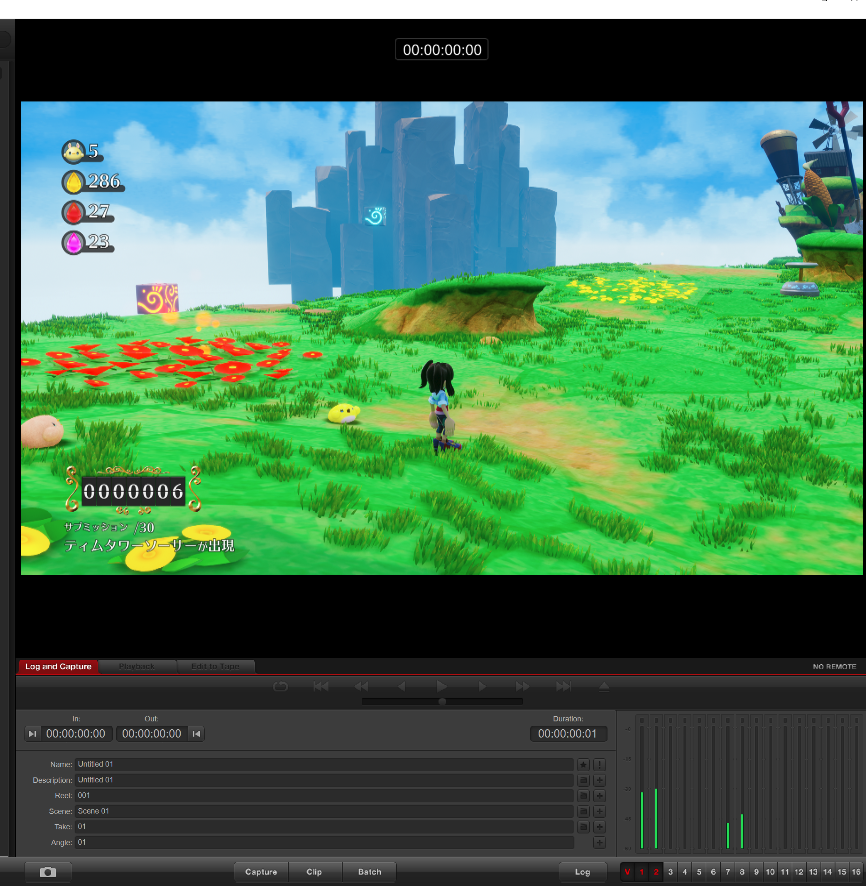866x886 pixels.
Task: Increment Scene with plus icon
Action: tap(599, 811)
